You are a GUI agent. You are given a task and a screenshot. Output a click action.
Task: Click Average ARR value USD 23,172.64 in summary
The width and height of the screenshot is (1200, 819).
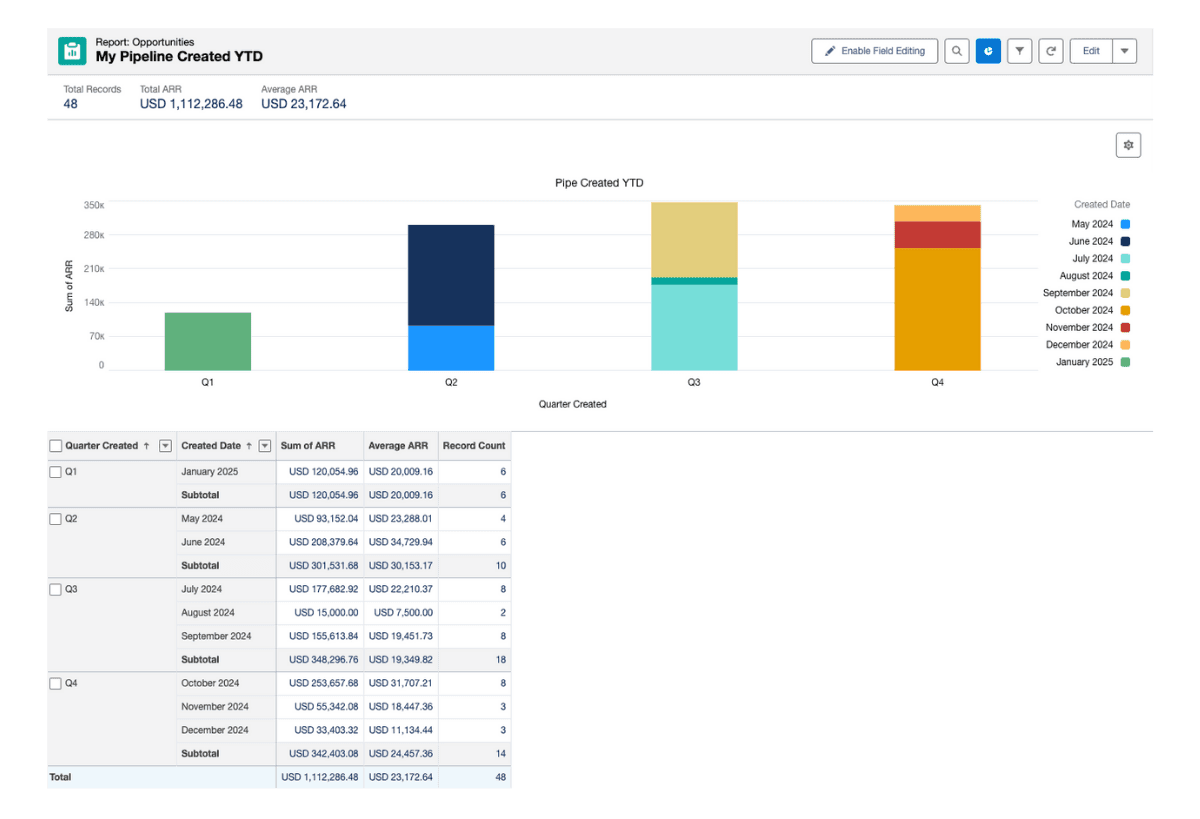coord(304,104)
